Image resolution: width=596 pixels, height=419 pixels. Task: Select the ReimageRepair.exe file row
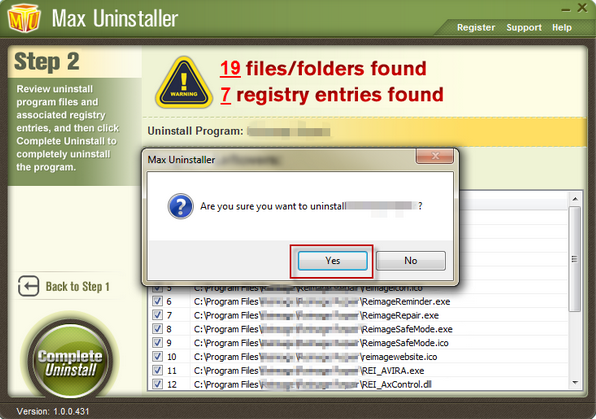[359, 315]
